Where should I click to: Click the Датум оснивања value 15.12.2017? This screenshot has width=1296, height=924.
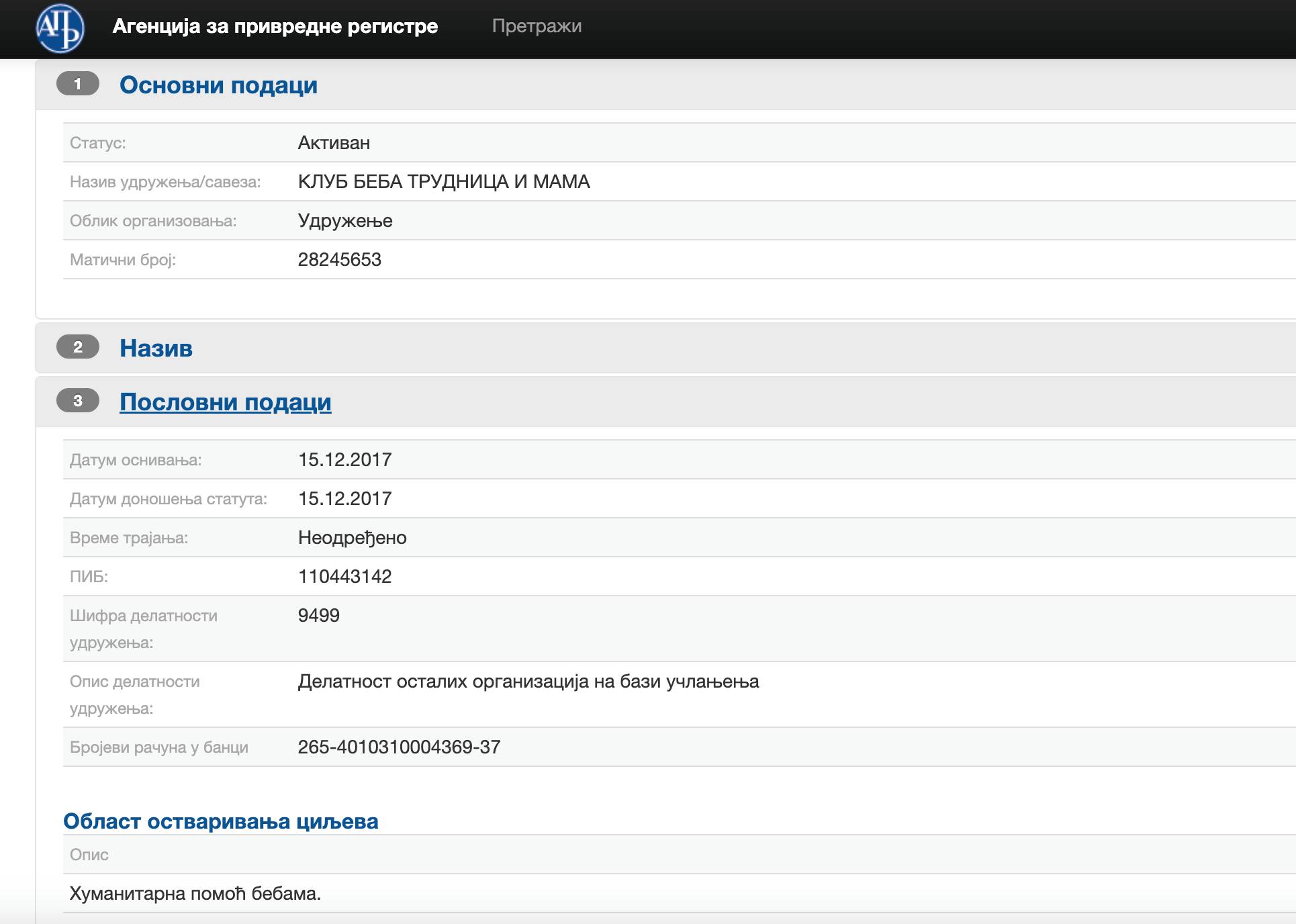[x=344, y=460]
